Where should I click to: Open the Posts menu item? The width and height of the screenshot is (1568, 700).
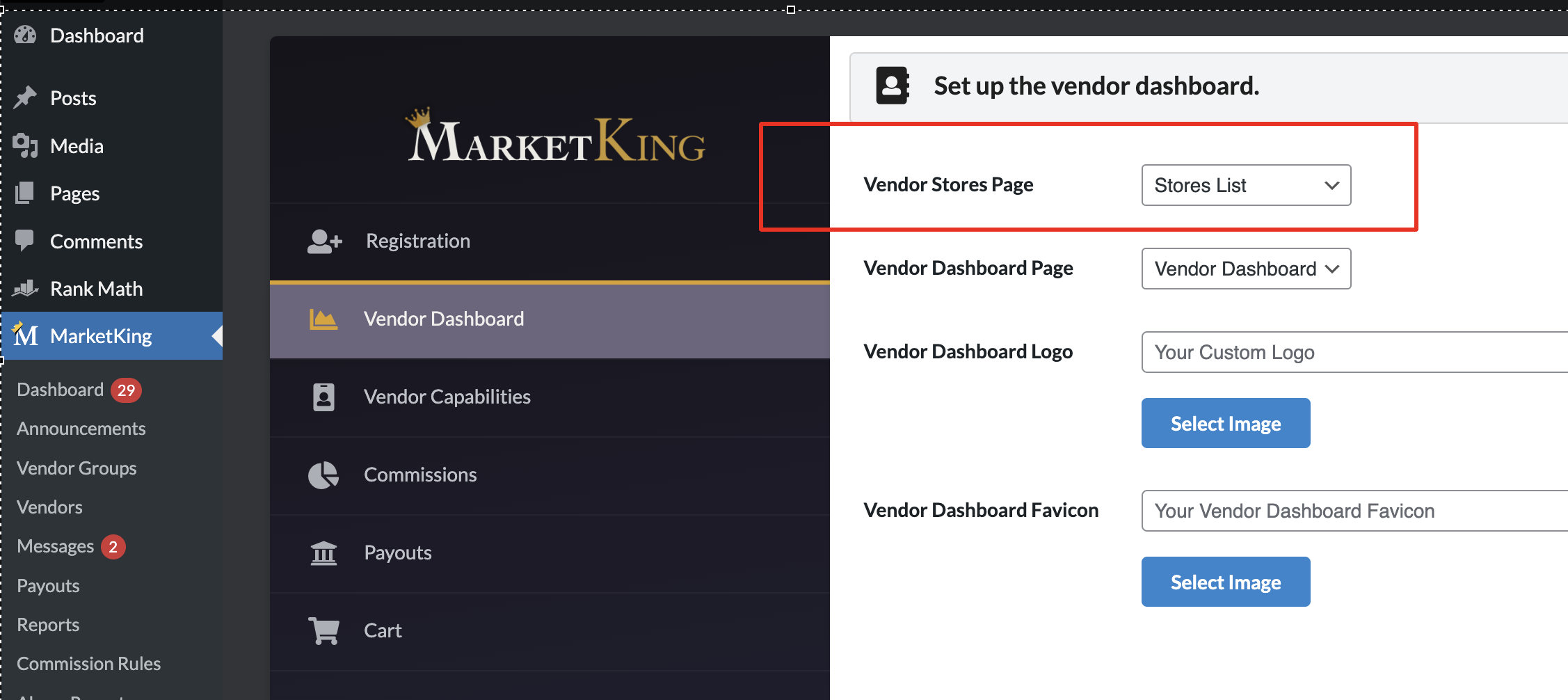[x=111, y=98]
